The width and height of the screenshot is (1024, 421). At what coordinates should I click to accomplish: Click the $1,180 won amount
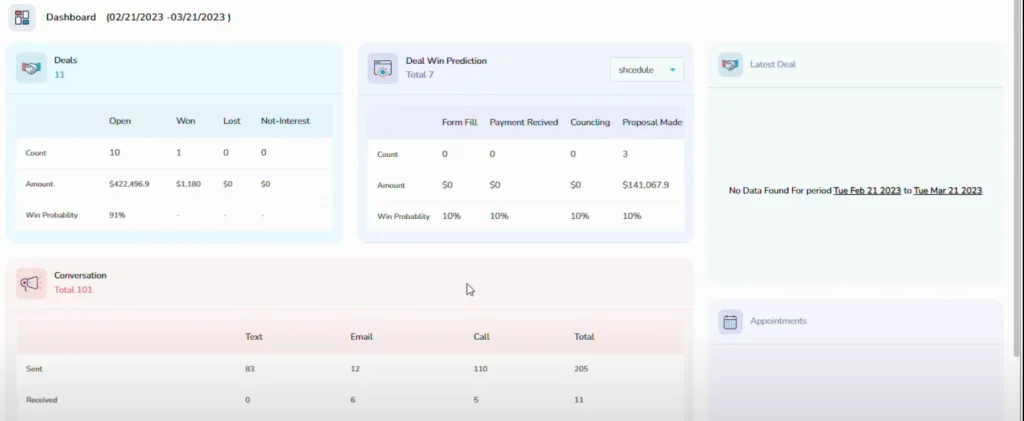(188, 184)
